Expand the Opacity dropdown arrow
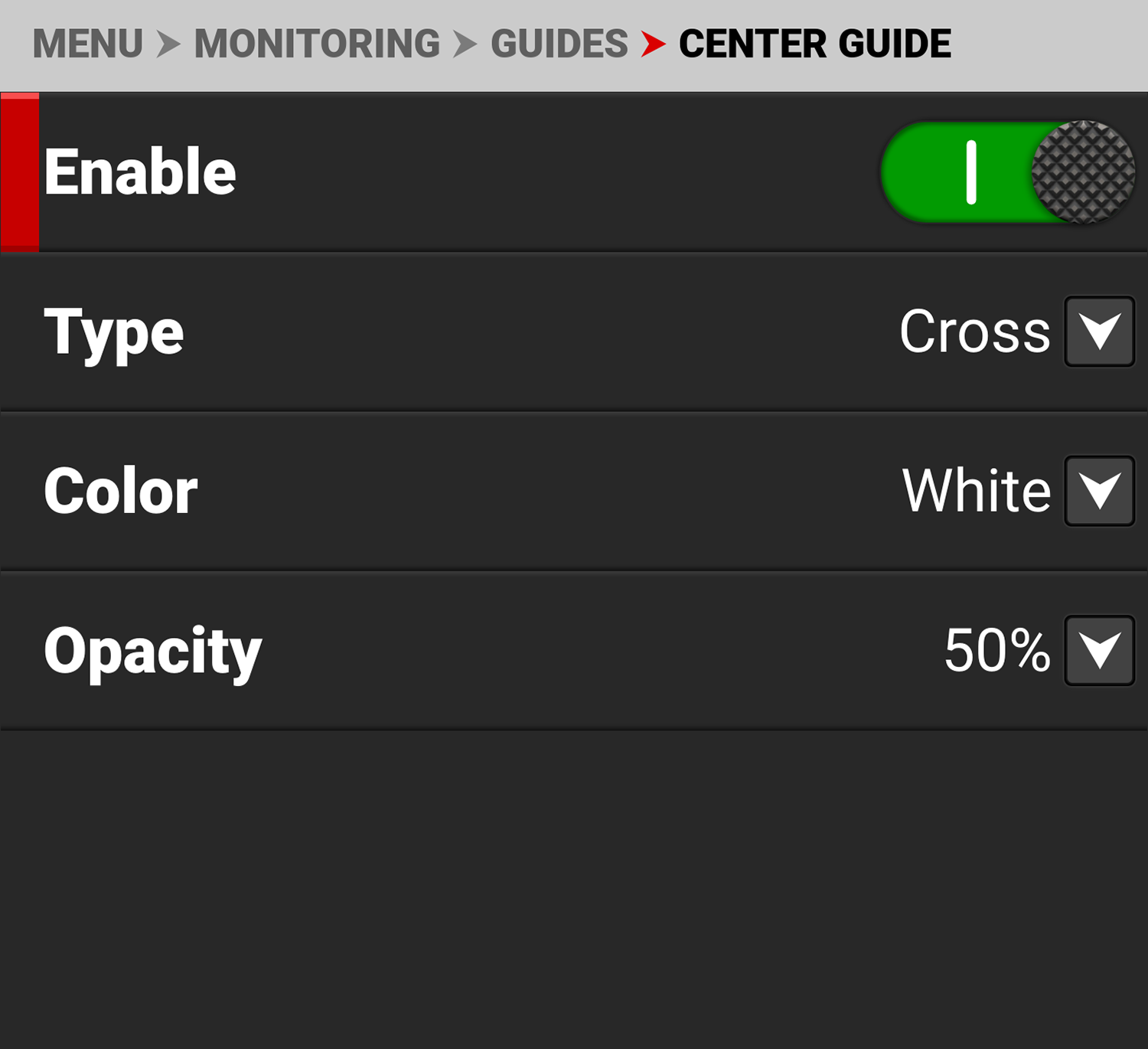The image size is (1148, 1049). 1099,650
